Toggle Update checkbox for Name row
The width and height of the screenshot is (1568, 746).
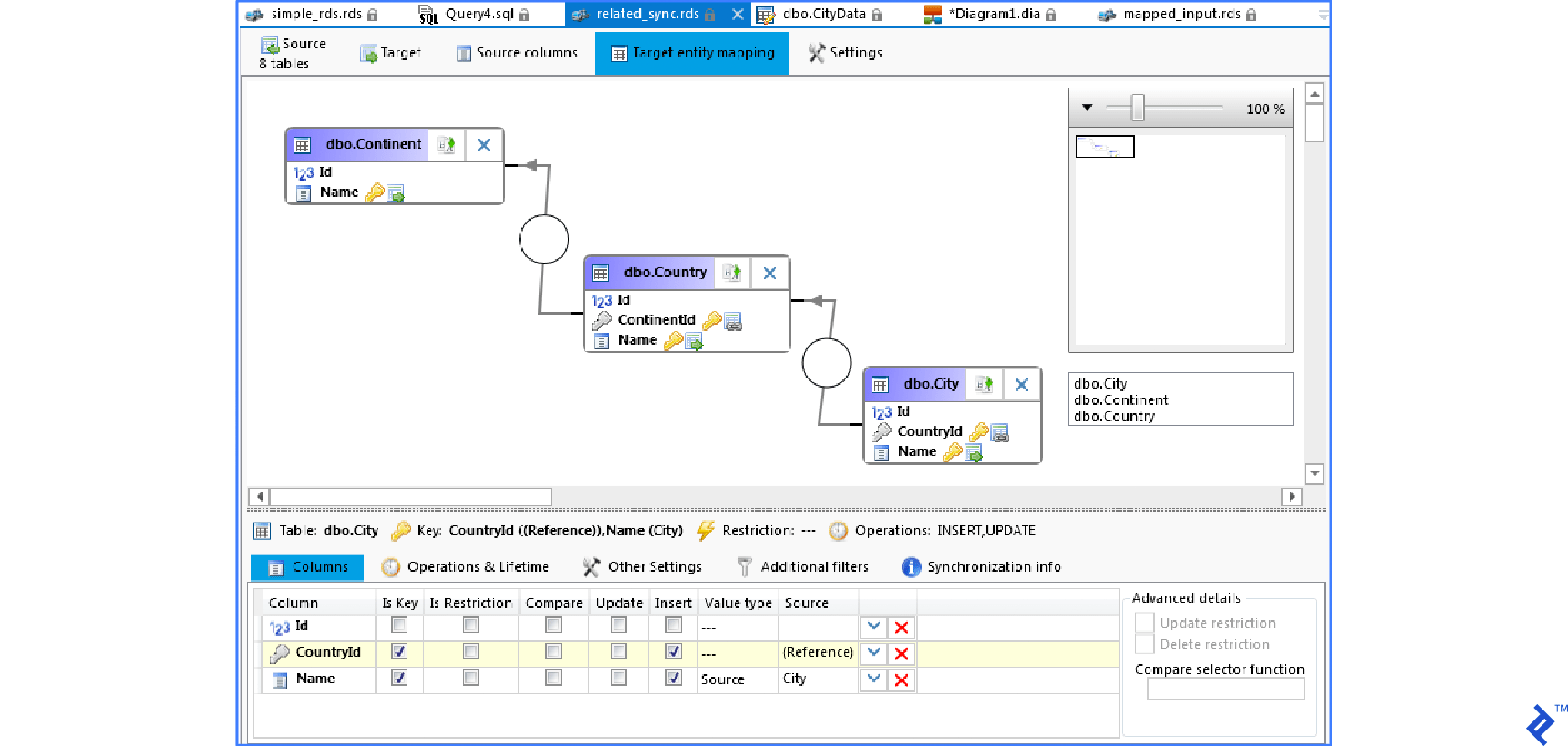coord(619,678)
